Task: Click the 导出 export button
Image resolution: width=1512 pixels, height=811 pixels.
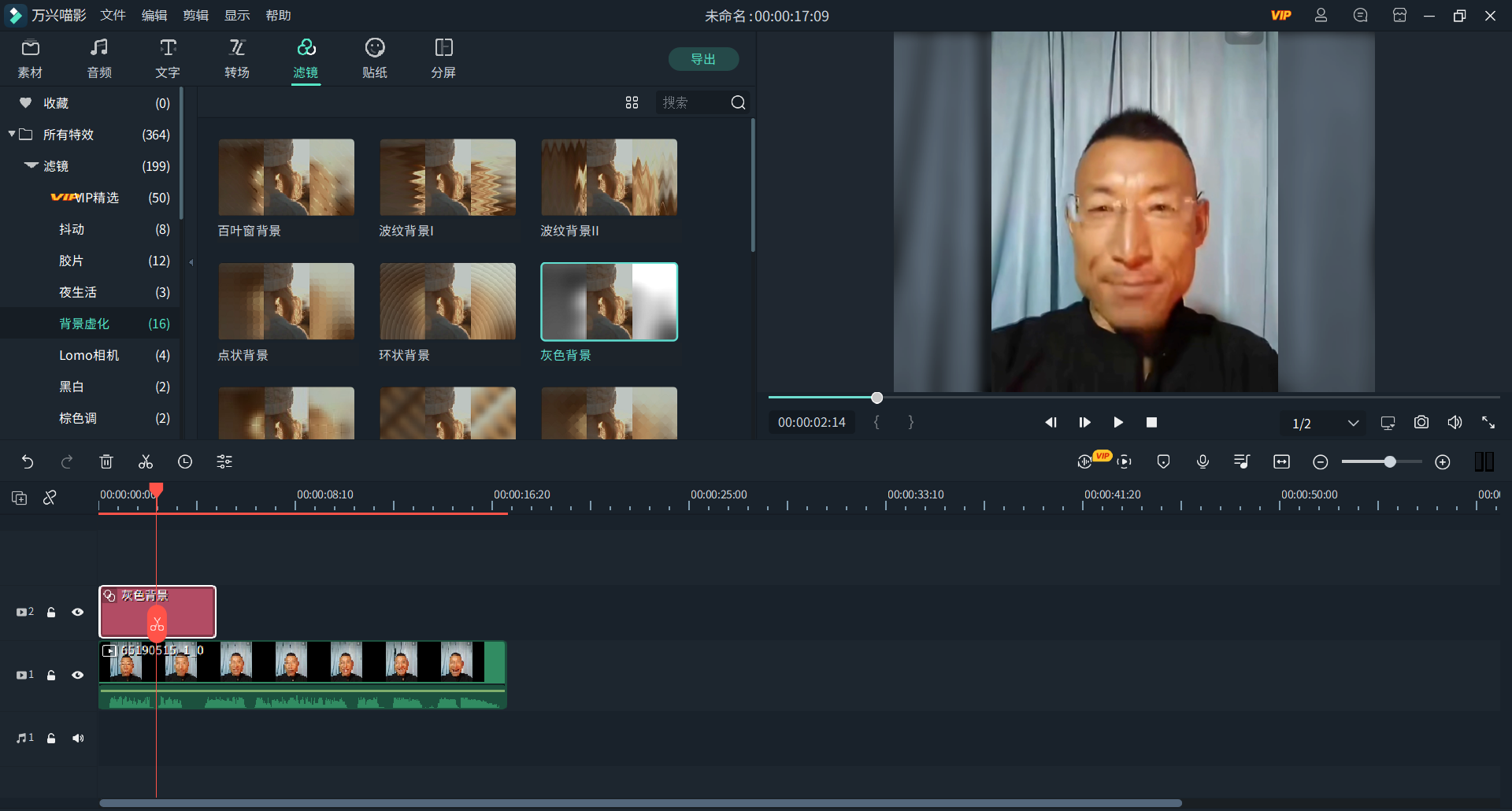Action: 702,59
